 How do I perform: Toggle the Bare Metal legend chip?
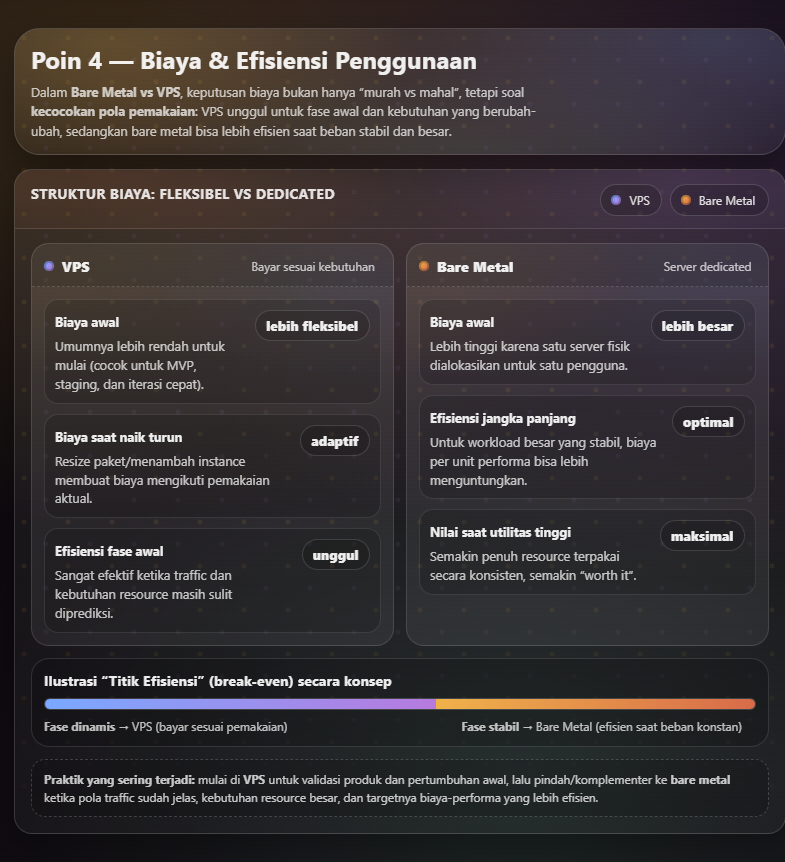click(x=719, y=200)
